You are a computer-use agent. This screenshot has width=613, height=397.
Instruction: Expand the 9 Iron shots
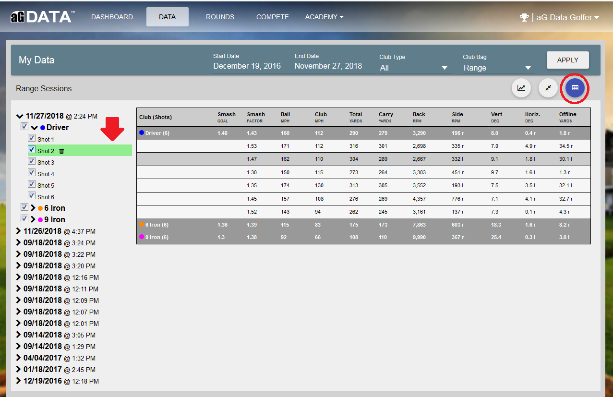pos(33,219)
